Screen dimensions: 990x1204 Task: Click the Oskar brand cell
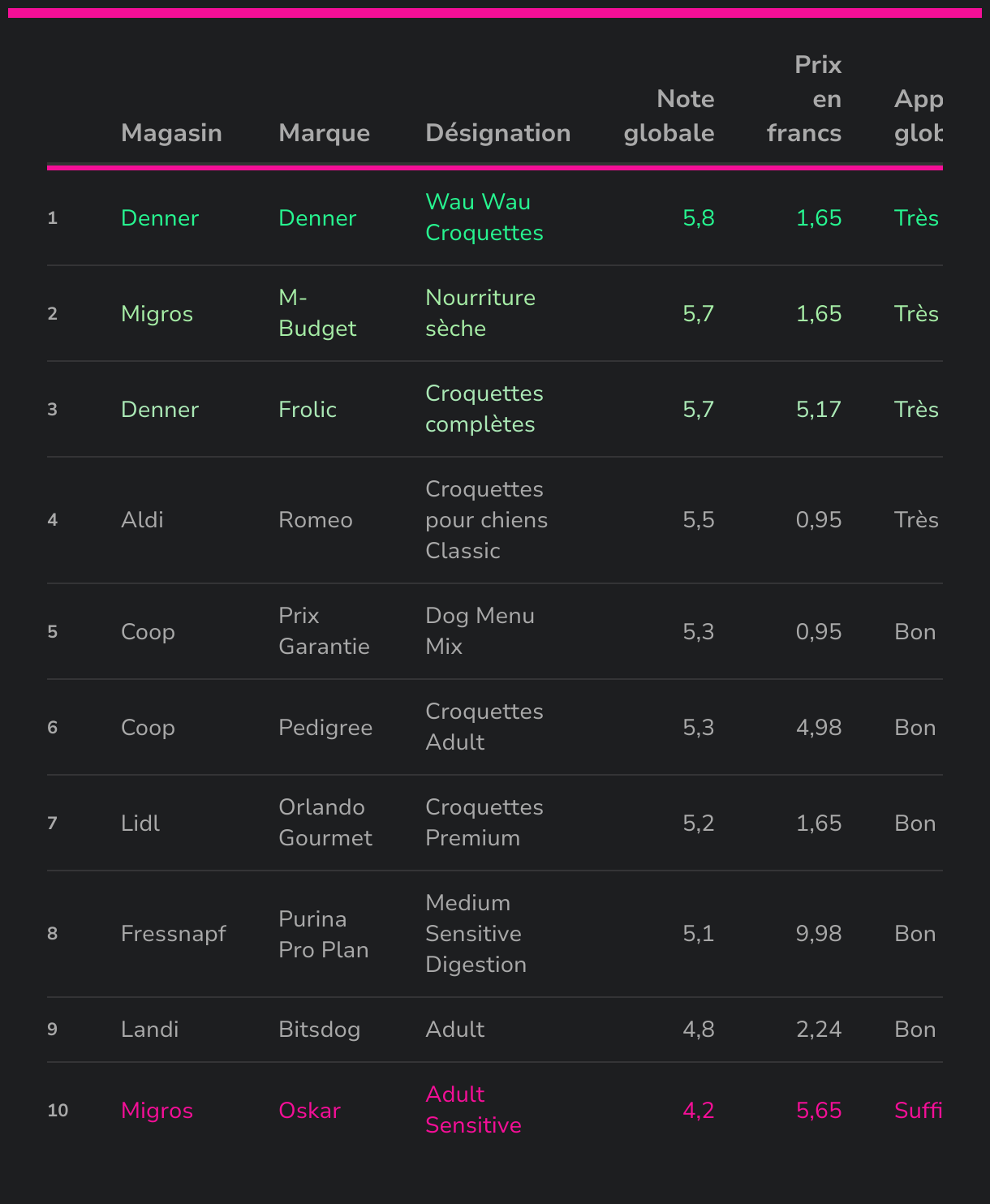pyautogui.click(x=309, y=1110)
